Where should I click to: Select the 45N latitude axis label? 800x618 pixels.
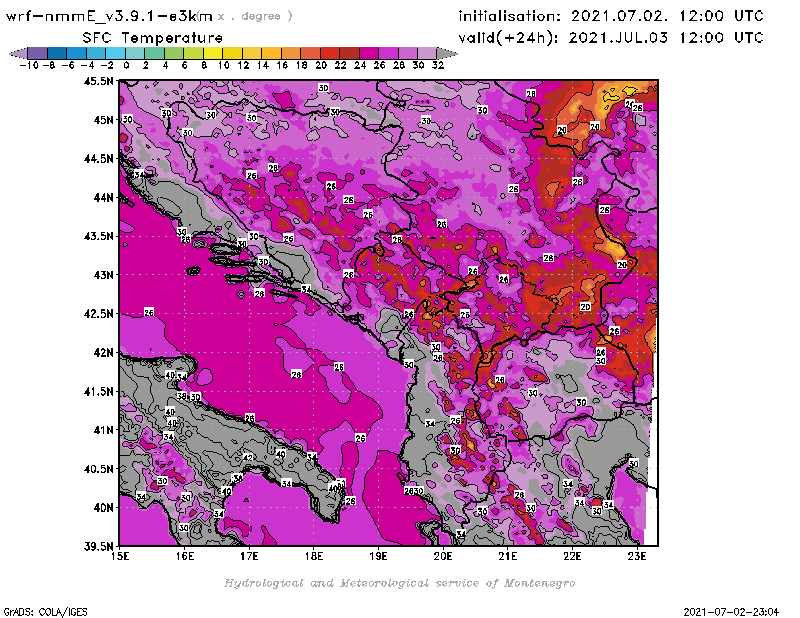(x=103, y=120)
